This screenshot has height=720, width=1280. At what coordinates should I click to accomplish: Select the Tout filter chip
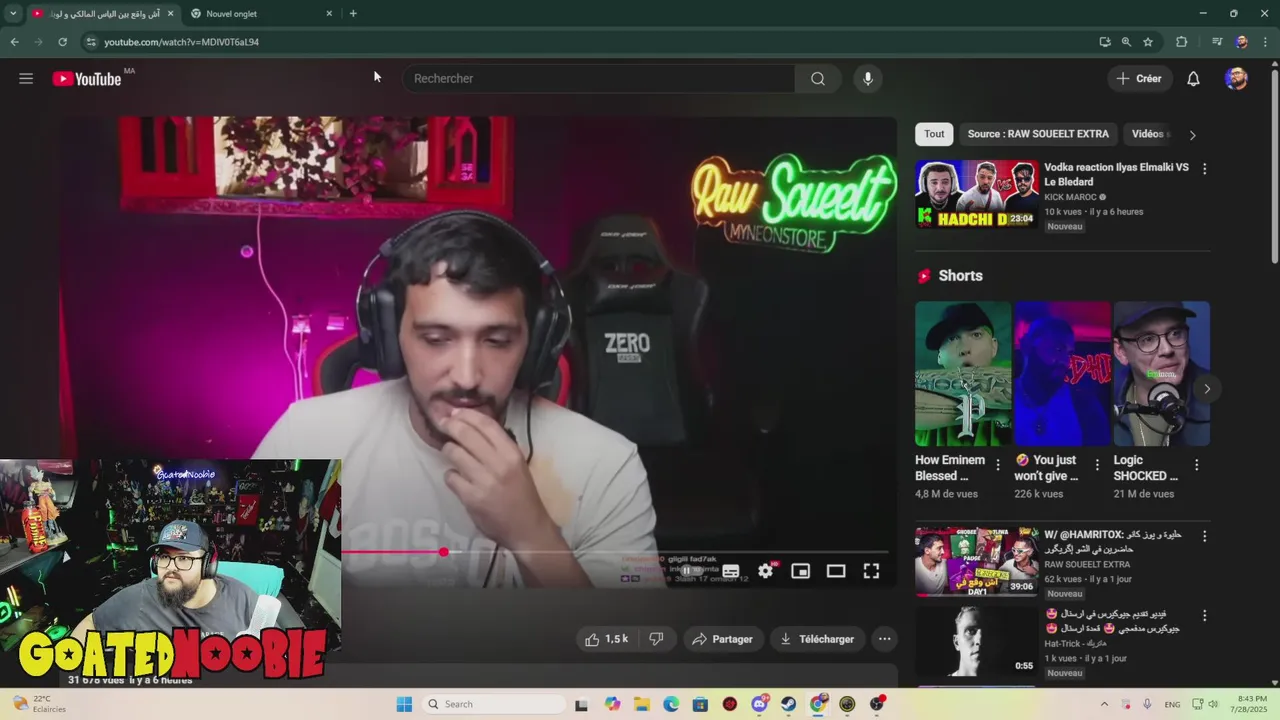point(934,134)
